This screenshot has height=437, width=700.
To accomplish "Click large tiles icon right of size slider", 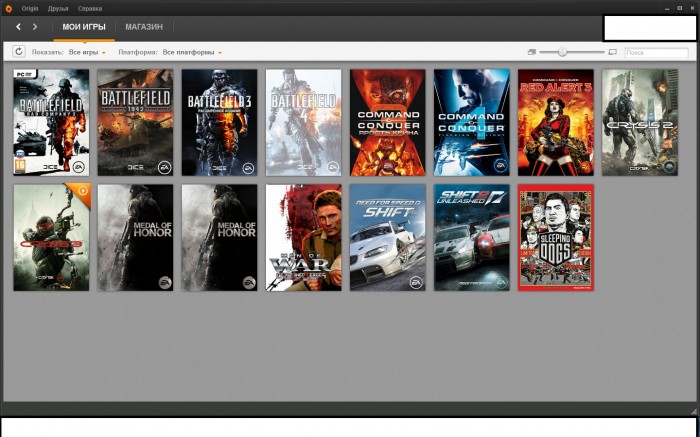I will tap(612, 52).
